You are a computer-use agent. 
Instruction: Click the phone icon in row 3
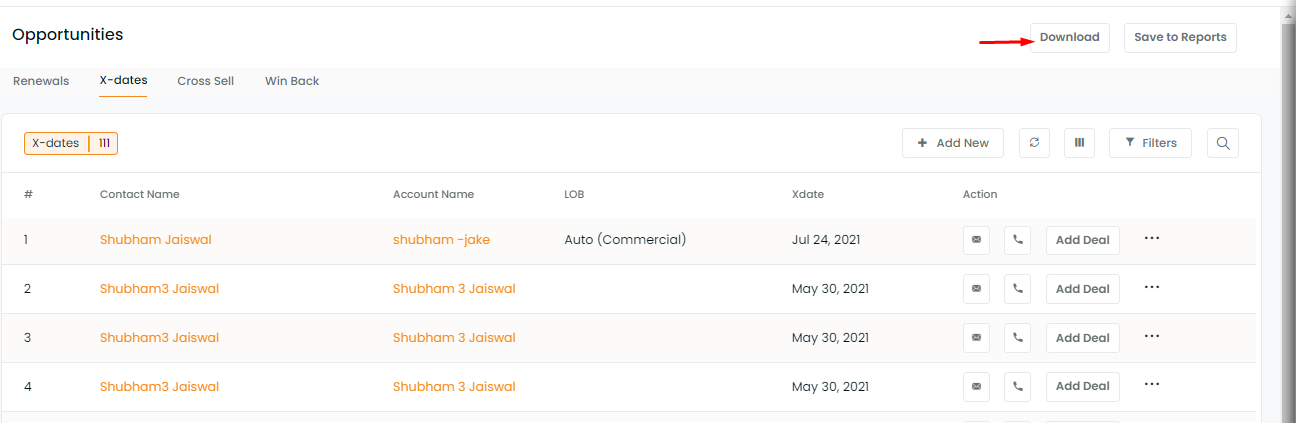[x=1017, y=338]
